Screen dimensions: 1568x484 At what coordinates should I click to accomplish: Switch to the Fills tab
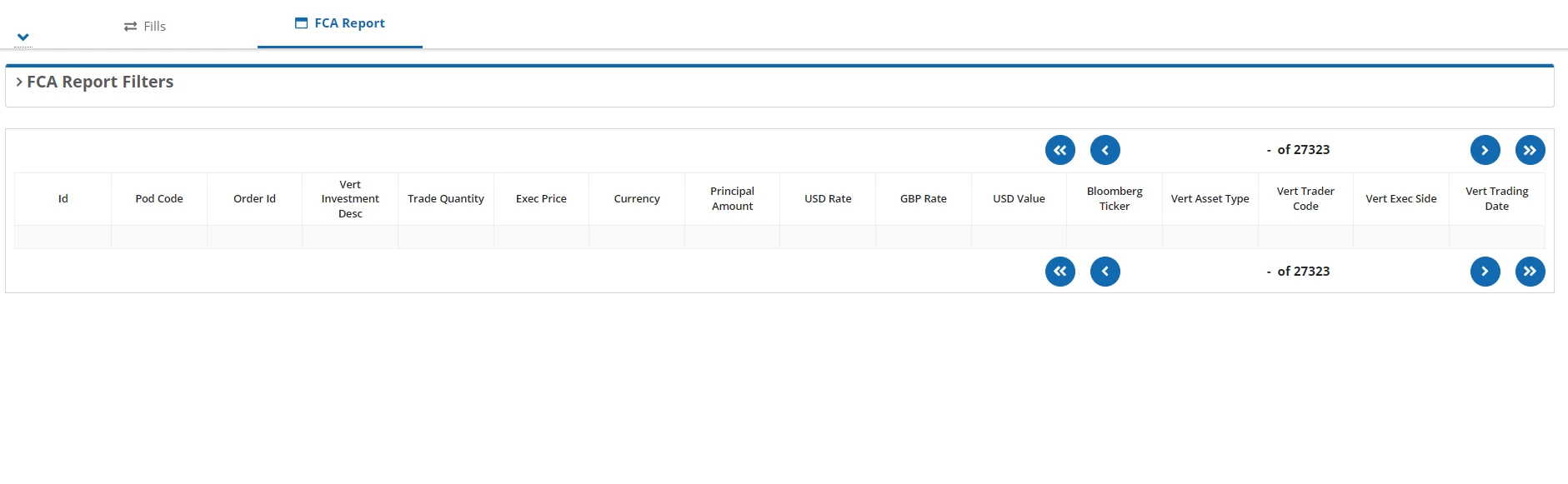145,27
